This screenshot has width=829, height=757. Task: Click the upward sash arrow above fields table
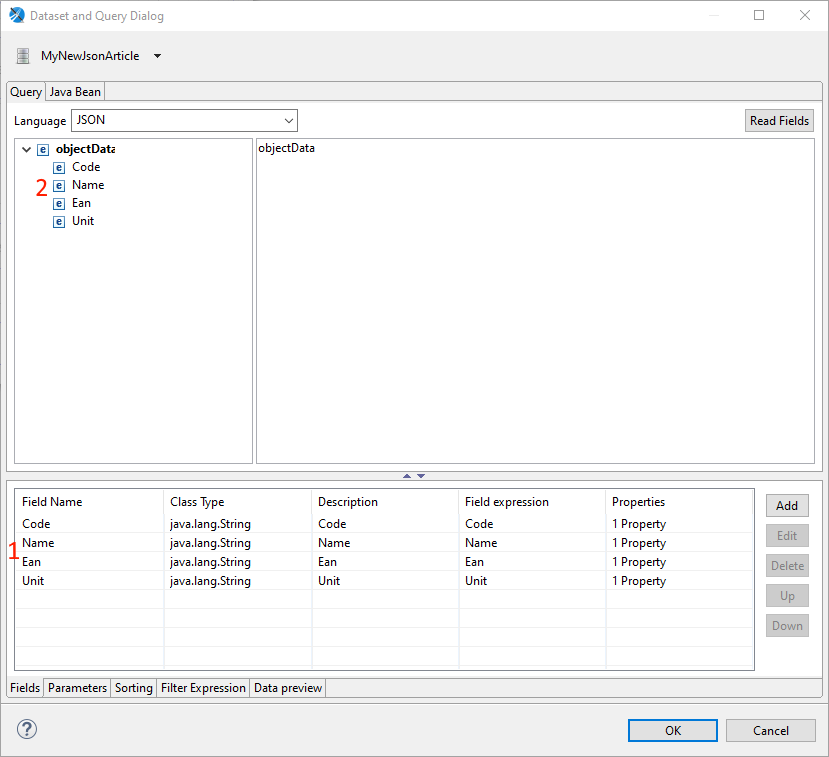[x=407, y=476]
